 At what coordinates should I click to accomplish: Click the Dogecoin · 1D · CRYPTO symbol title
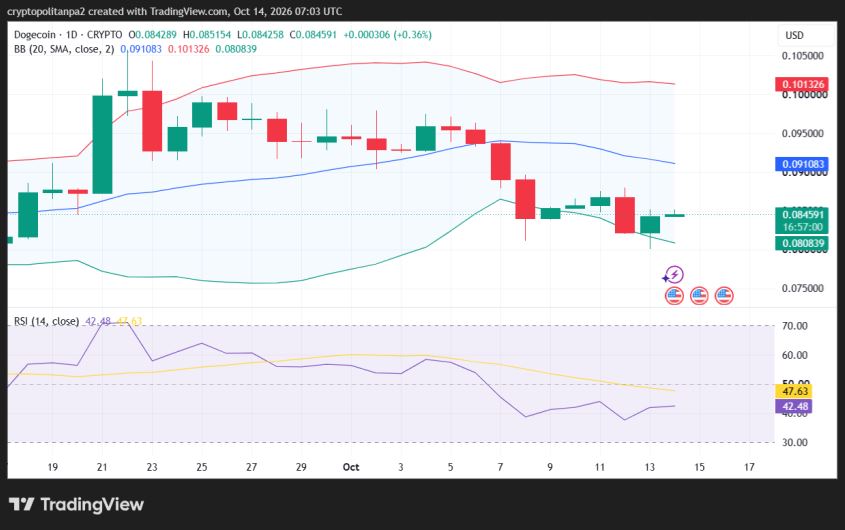68,35
